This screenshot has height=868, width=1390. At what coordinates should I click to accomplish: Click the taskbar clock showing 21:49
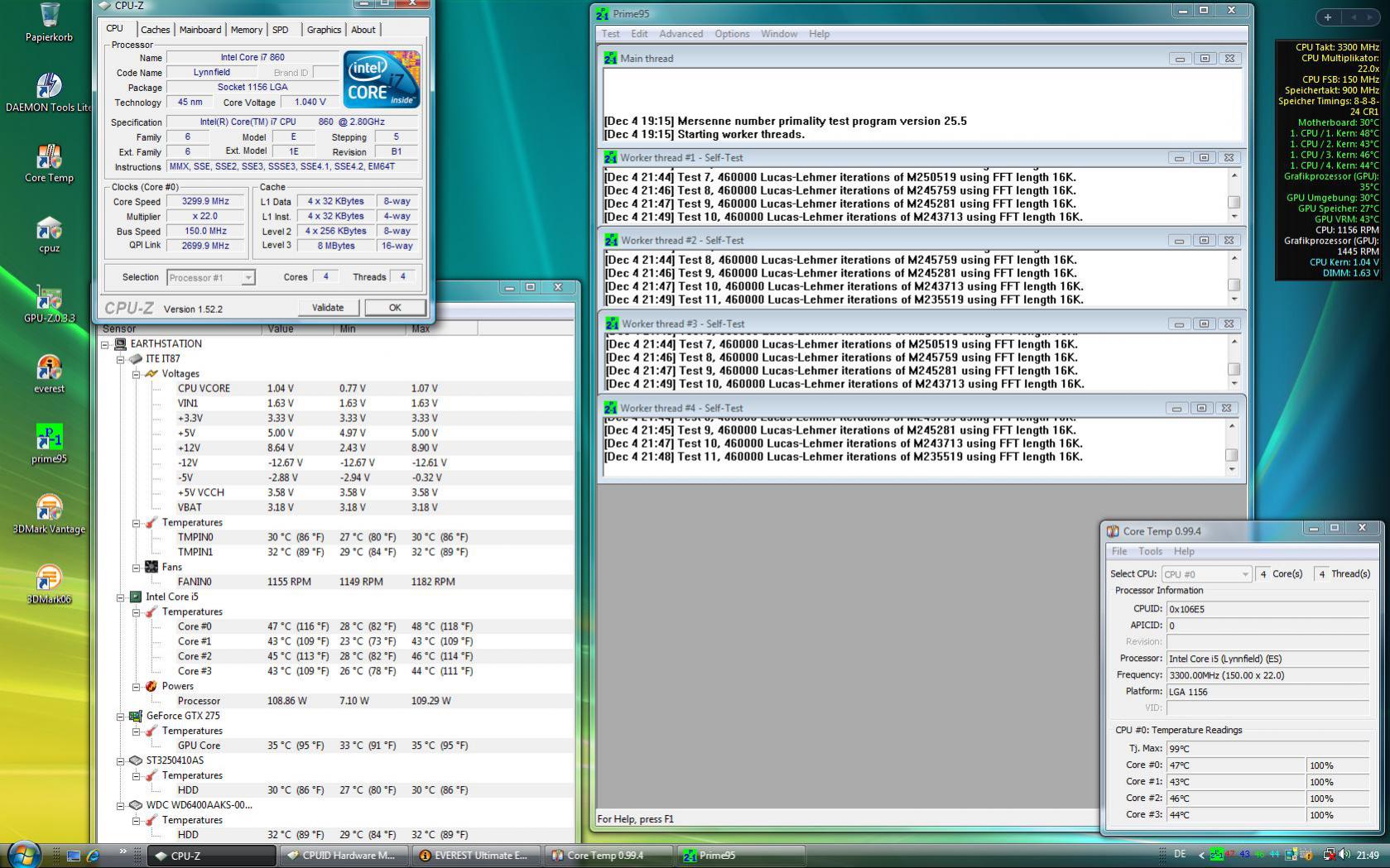(x=1368, y=855)
